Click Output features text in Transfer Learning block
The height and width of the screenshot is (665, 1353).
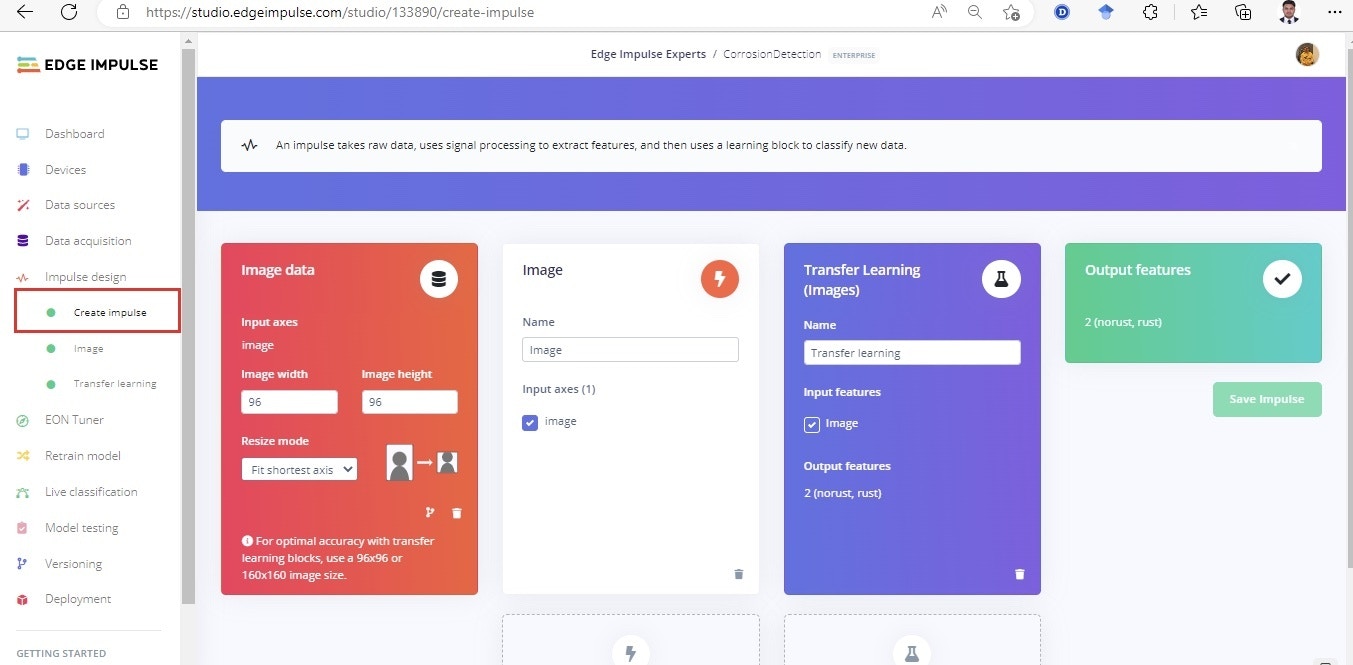pyautogui.click(x=847, y=467)
